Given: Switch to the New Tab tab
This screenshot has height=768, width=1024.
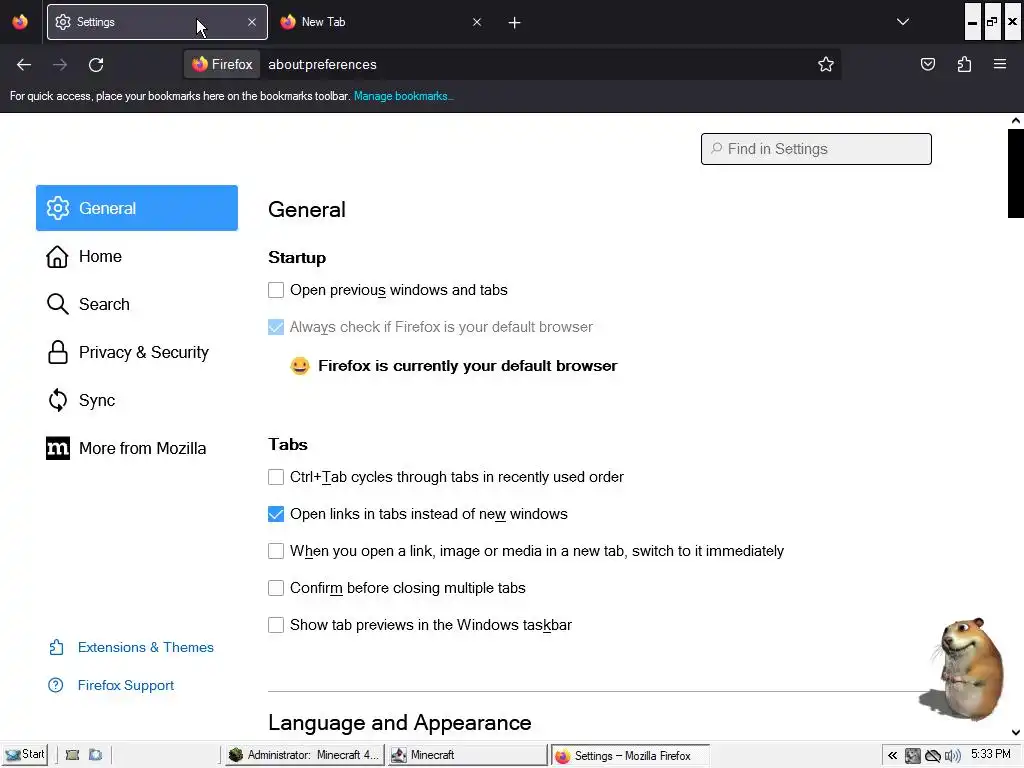Looking at the screenshot, I should click(x=379, y=22).
